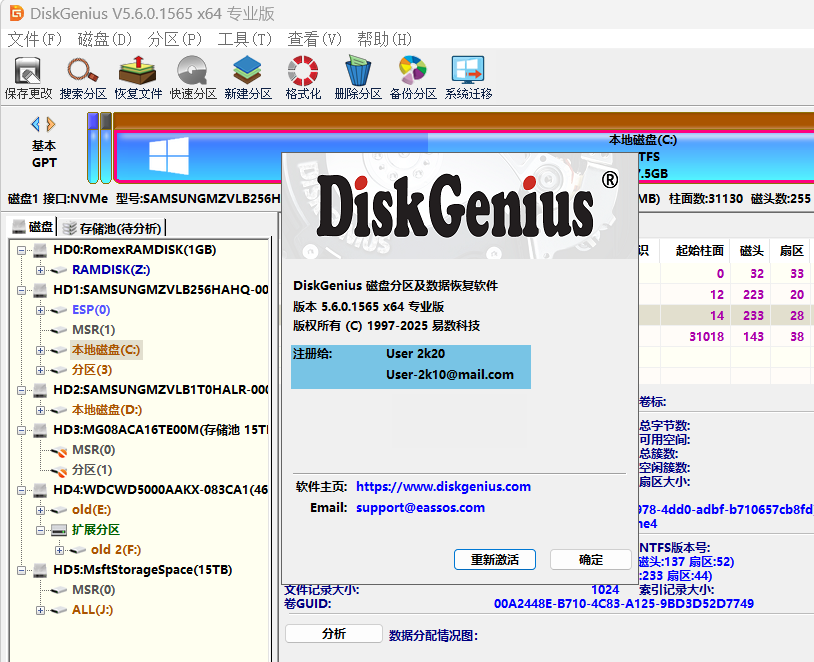Click the HD3 MG08ACA16TE00M disk icon

(40, 430)
